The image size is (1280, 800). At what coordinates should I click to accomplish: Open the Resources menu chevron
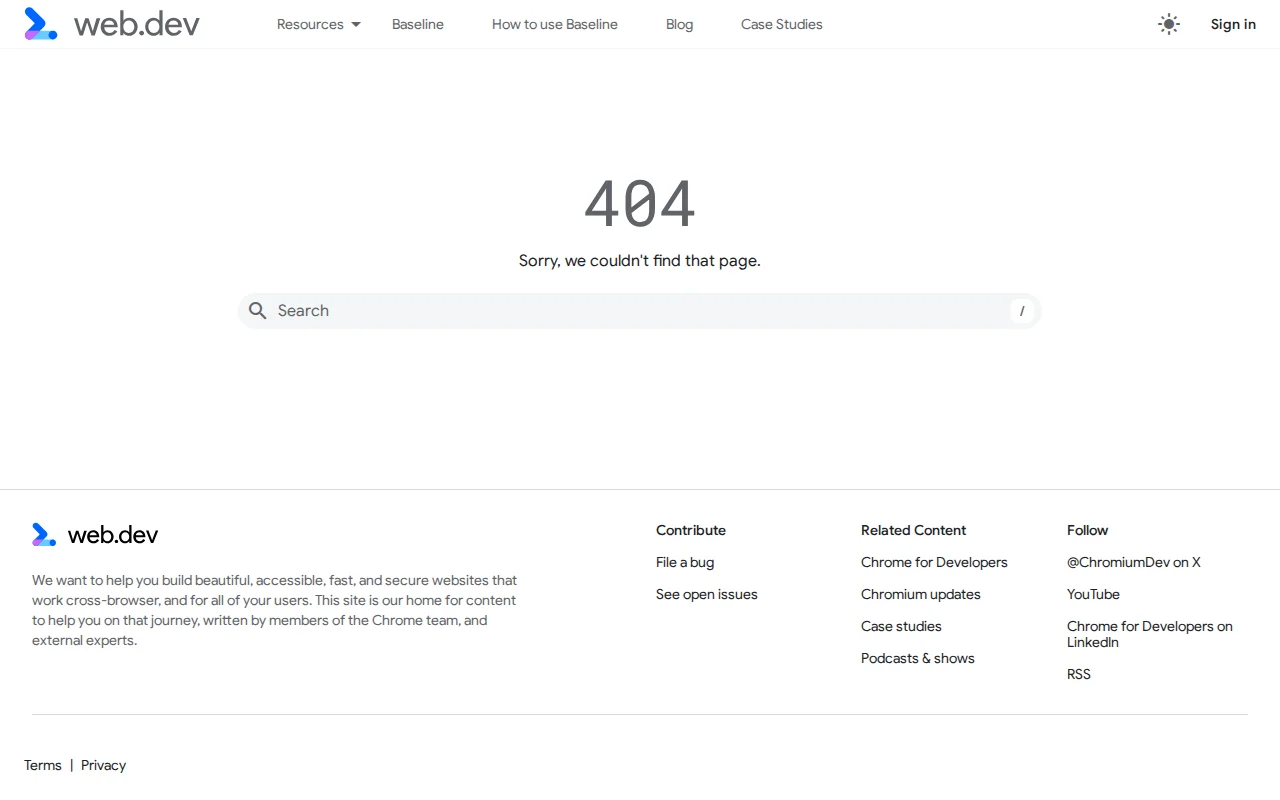click(x=355, y=24)
